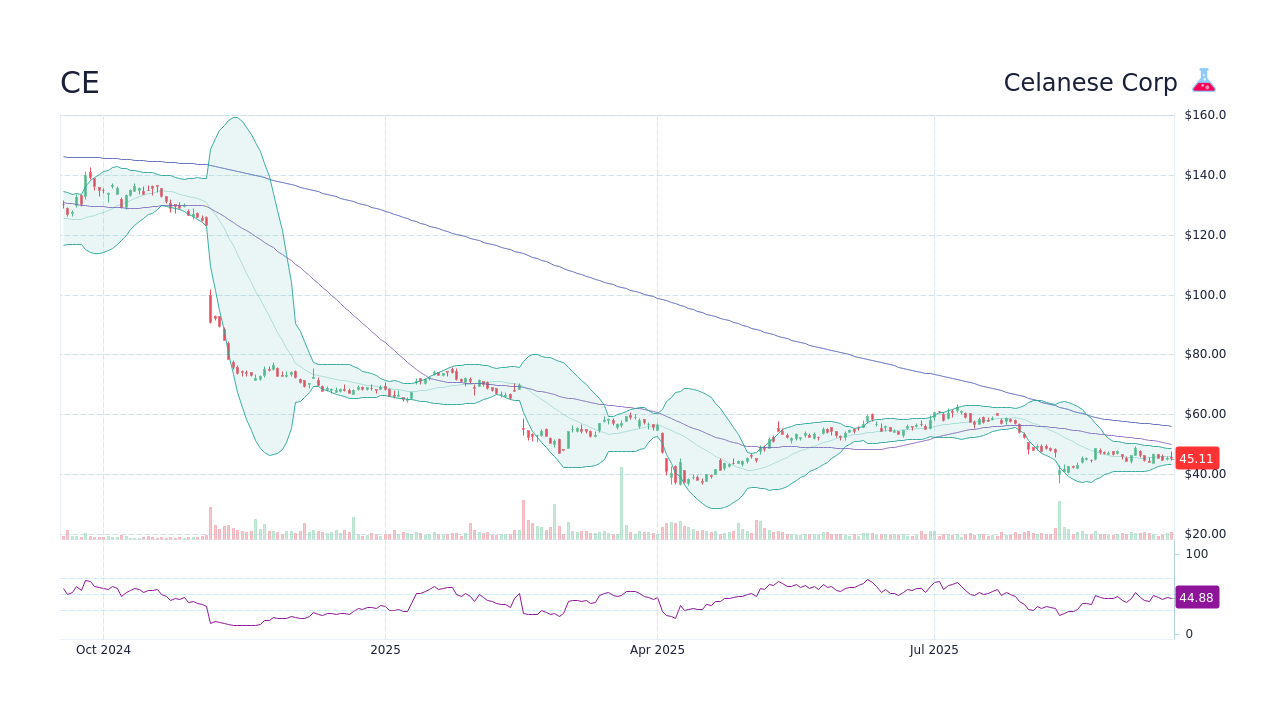Click the CE ticker symbol label
This screenshot has width=1280, height=720.
coord(79,82)
